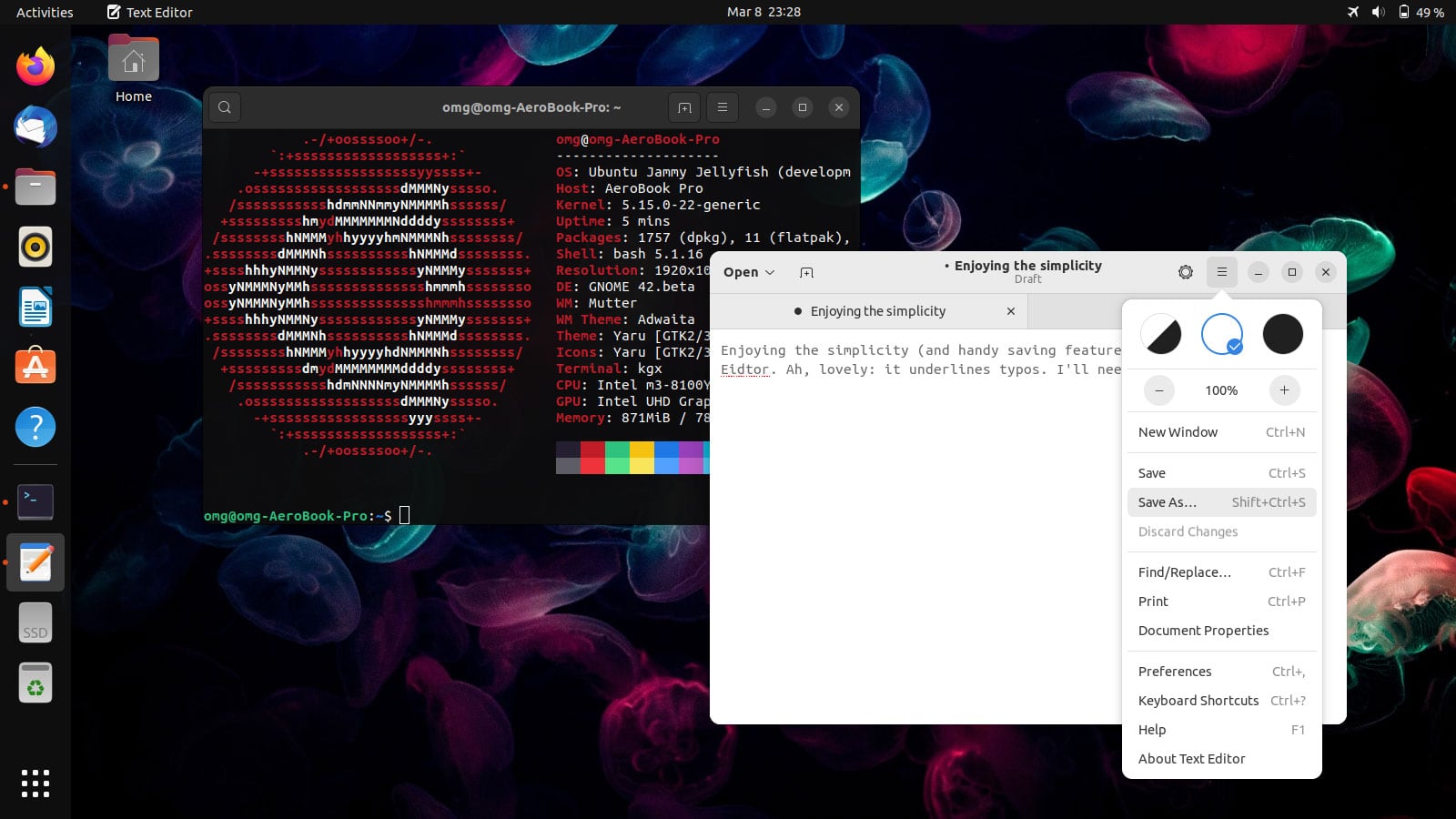Open Document Properties menu entry
Viewport: 1456px width, 819px height.
click(1221, 631)
